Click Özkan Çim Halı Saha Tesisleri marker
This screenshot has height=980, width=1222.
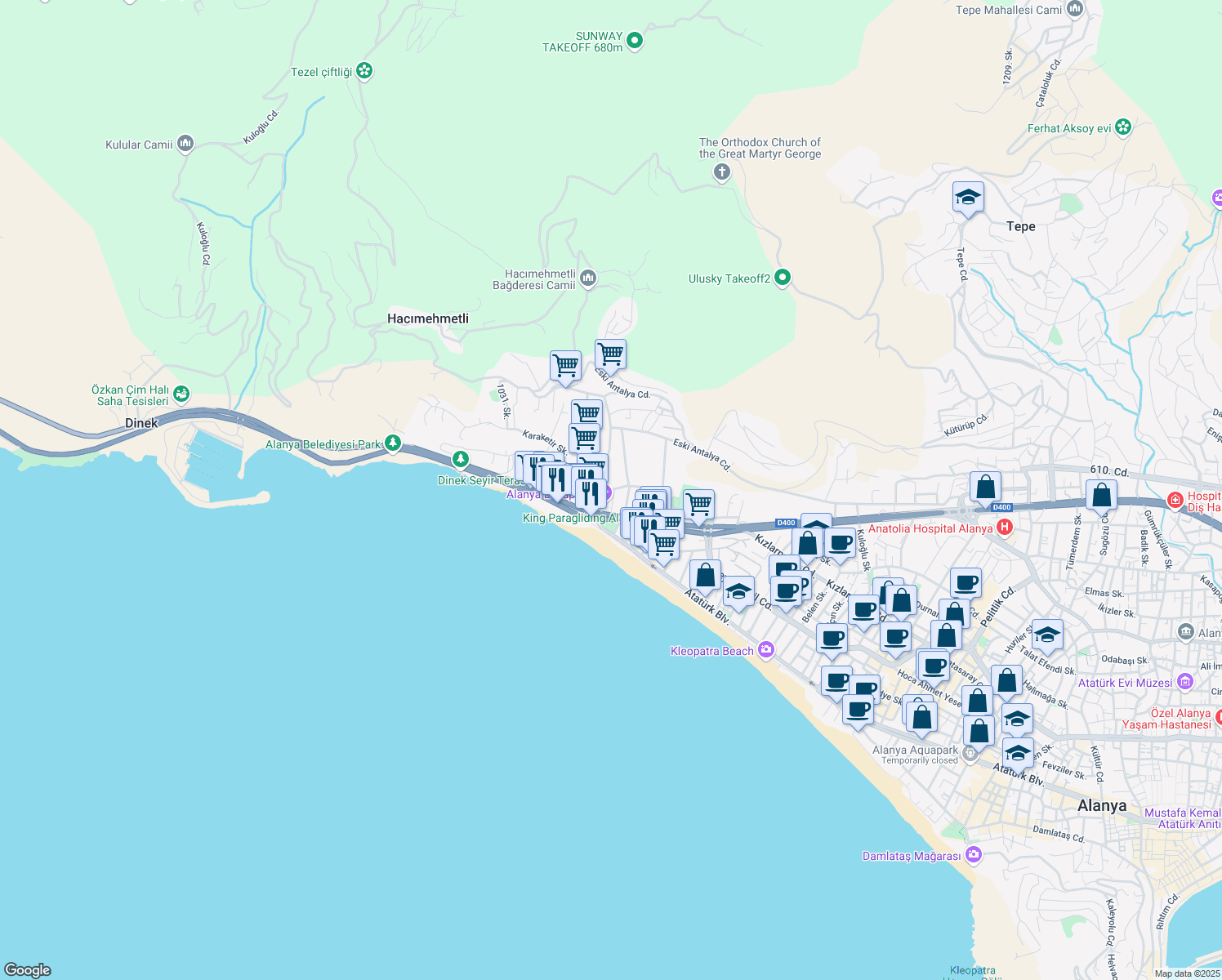coord(181,394)
